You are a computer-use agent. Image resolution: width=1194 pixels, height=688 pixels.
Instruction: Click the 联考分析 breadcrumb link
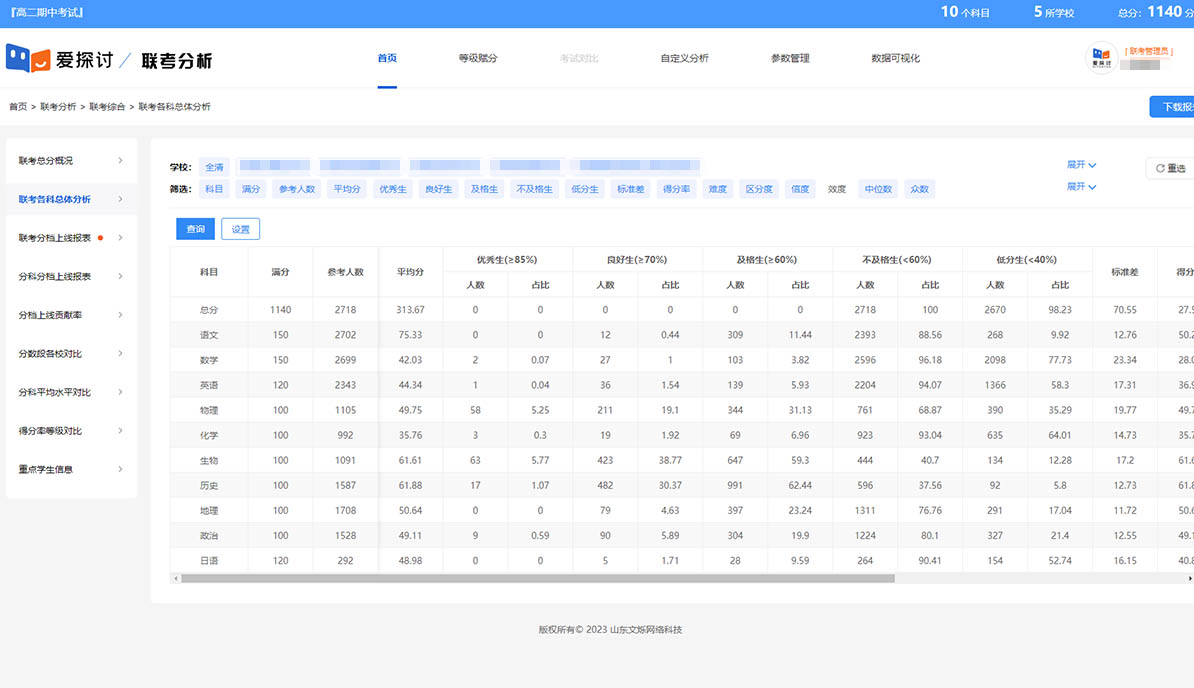tap(58, 106)
